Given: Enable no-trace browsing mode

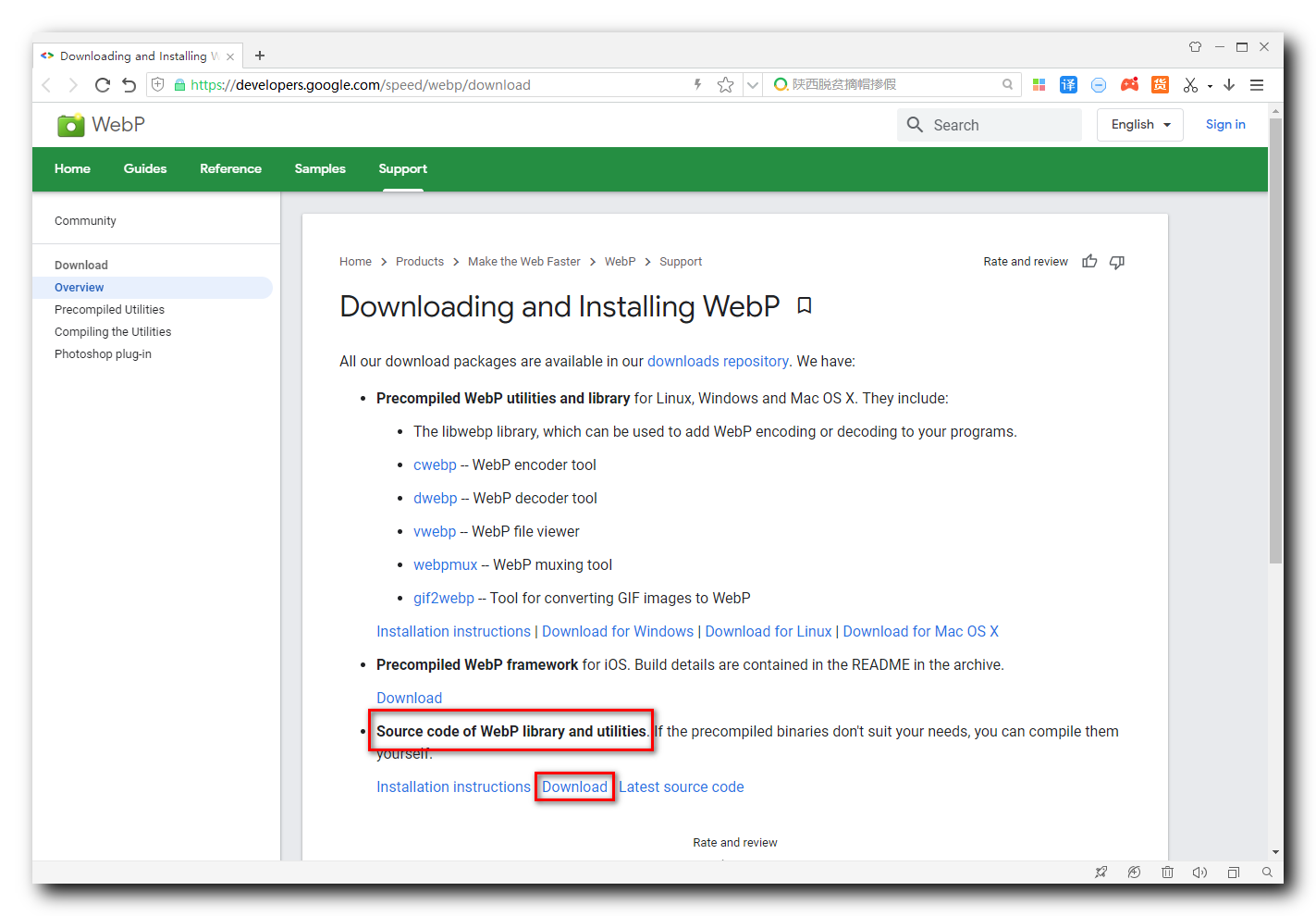Looking at the screenshot, I should 1134,873.
